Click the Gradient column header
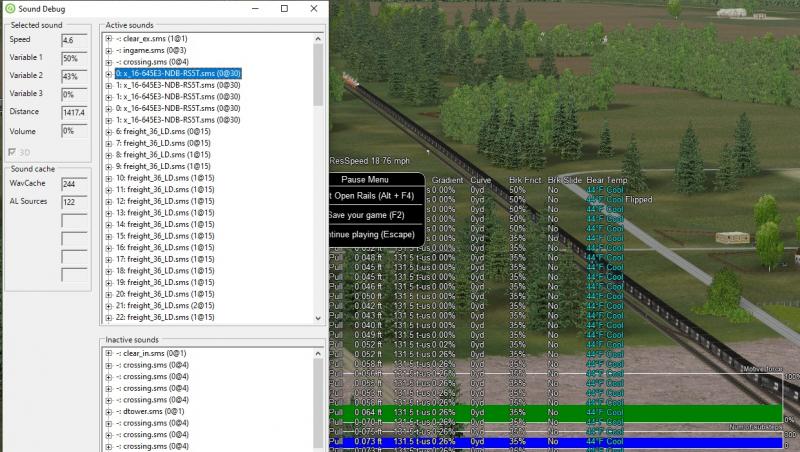800x452 pixels. (x=447, y=180)
